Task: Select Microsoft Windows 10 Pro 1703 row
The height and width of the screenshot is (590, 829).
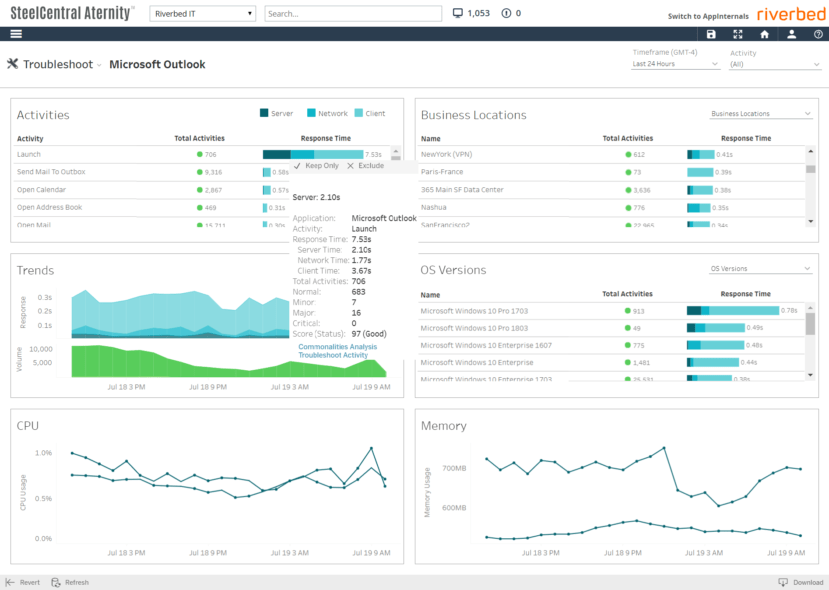Action: tap(613, 311)
